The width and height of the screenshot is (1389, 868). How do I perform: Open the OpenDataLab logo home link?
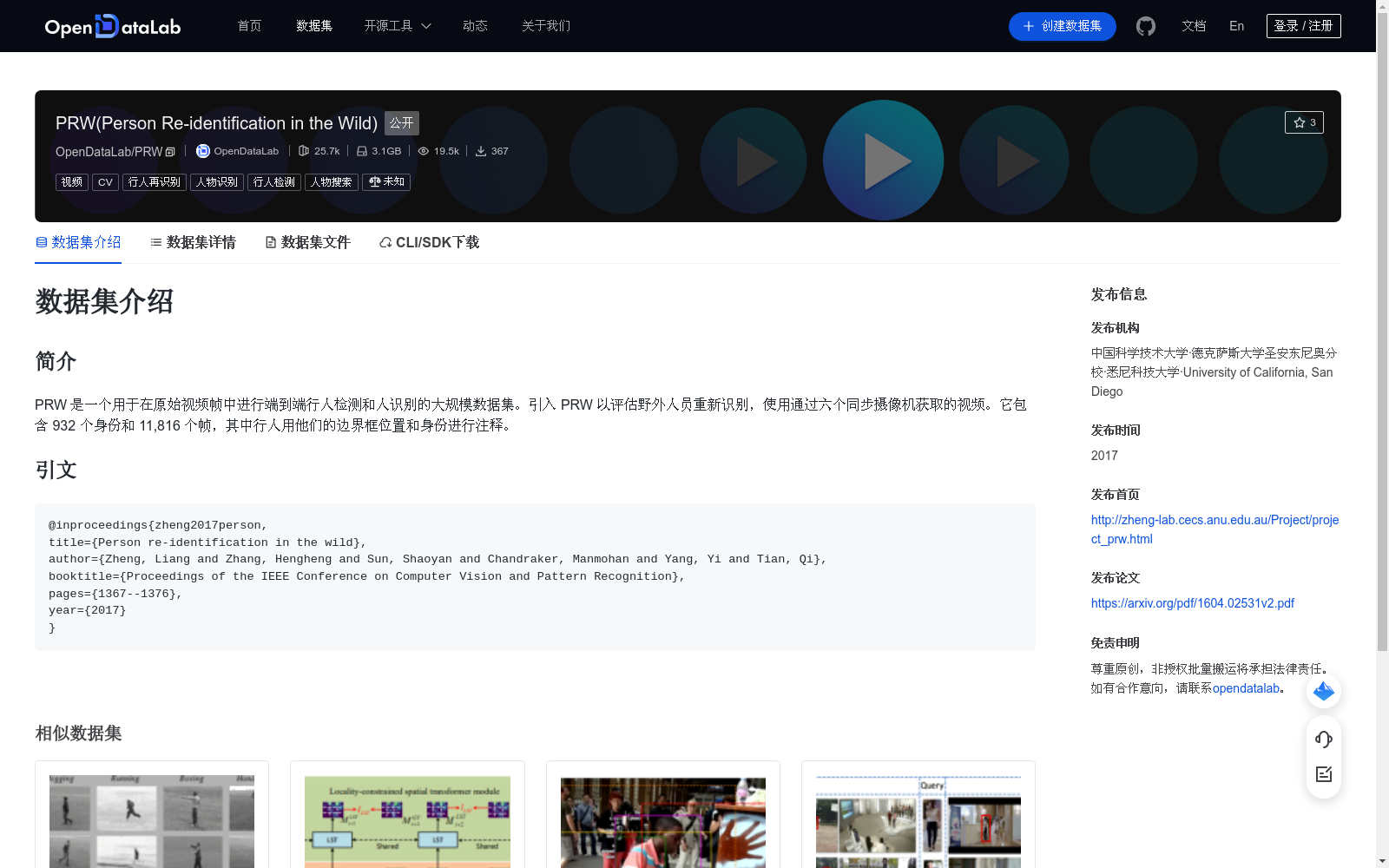tap(113, 26)
